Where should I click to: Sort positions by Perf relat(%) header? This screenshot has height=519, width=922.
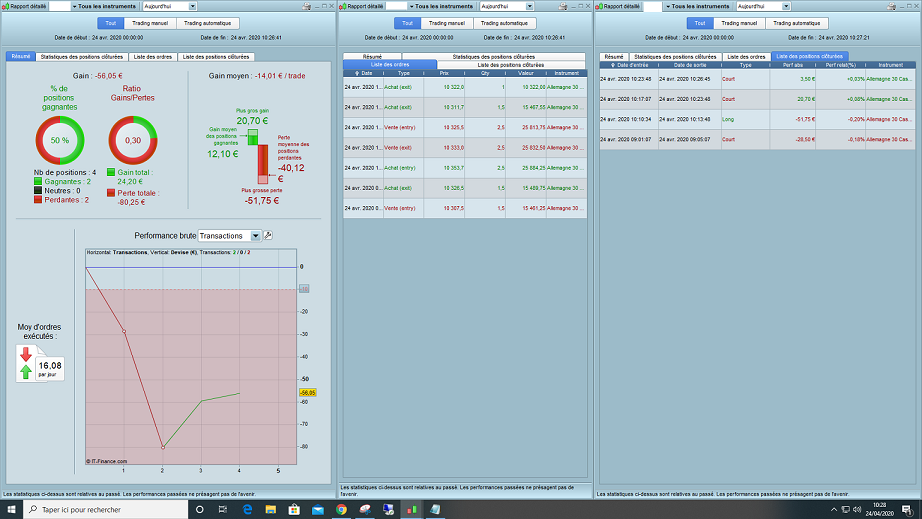click(x=840, y=65)
